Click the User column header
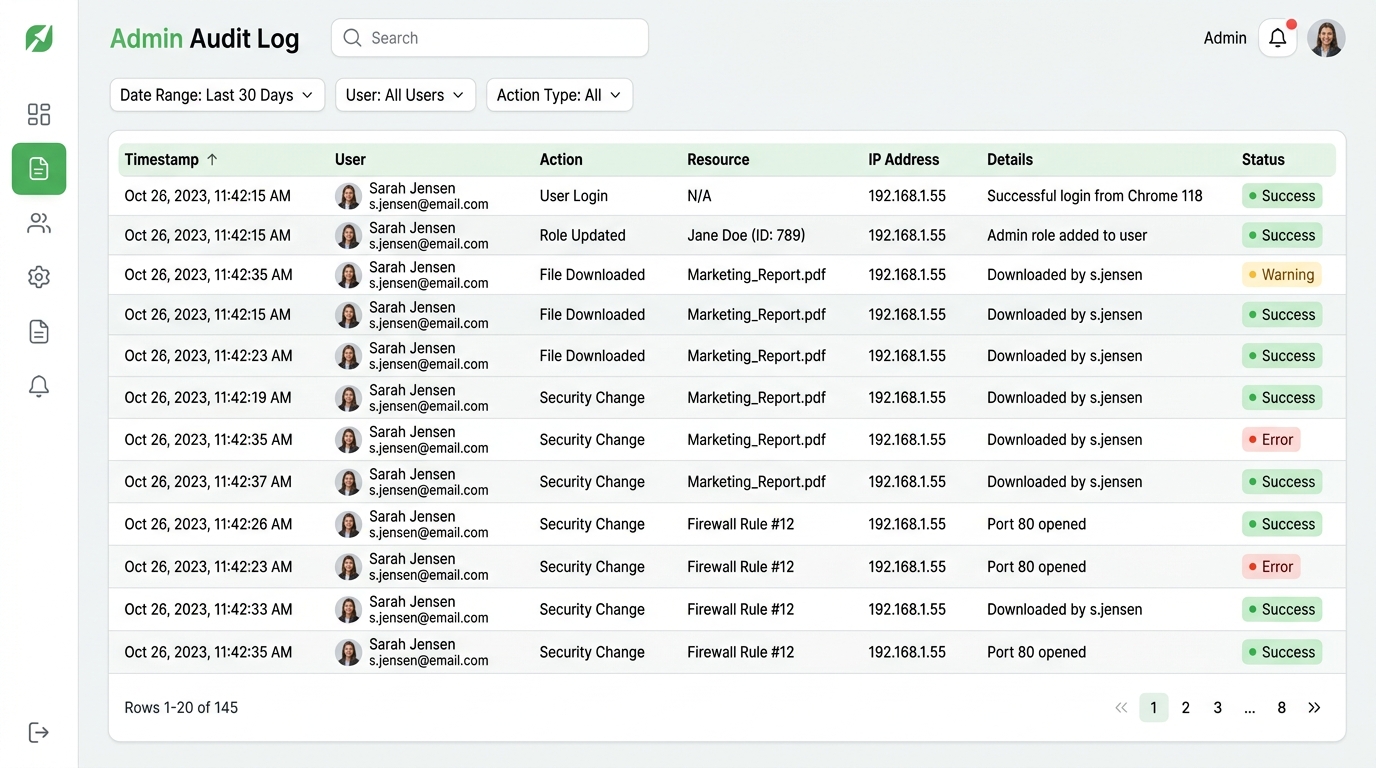The height and width of the screenshot is (768, 1376). [350, 159]
